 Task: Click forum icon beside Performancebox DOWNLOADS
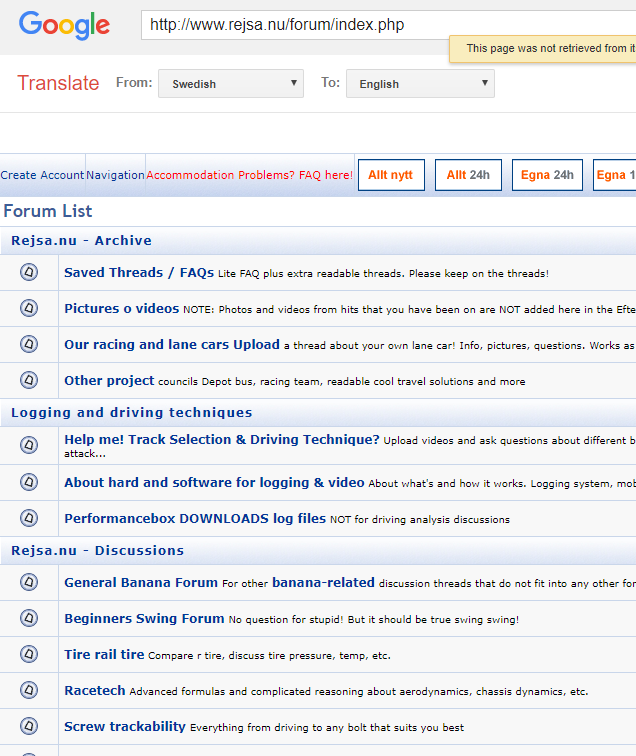pyautogui.click(x=29, y=518)
